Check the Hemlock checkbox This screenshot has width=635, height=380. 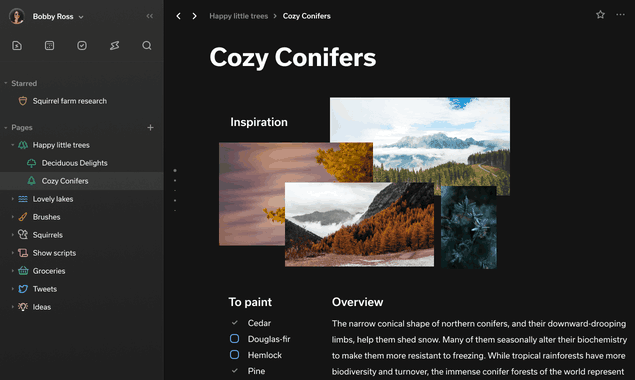(x=234, y=355)
